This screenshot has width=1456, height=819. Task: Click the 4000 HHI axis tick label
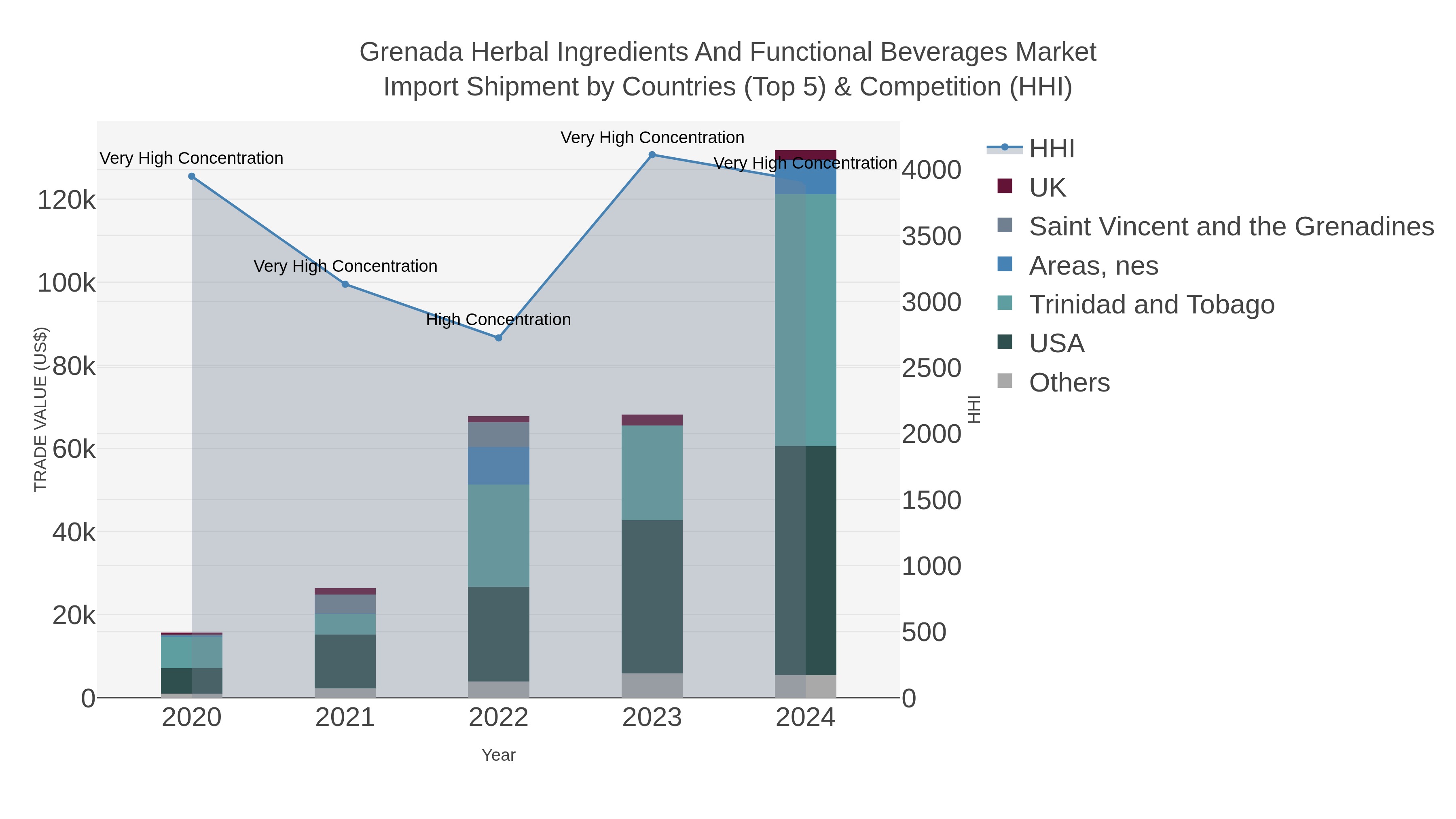(931, 170)
